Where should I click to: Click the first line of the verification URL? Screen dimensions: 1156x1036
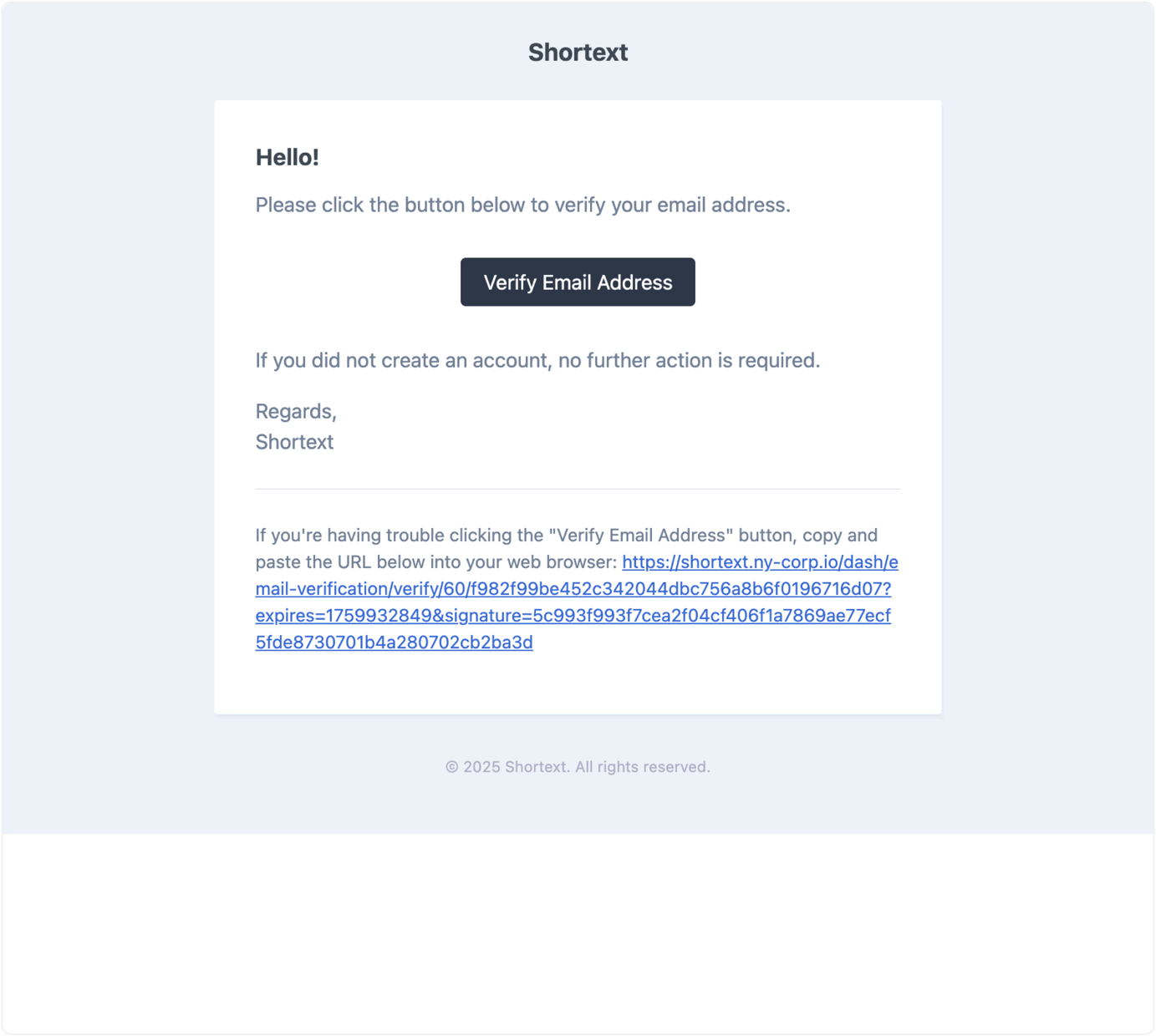click(x=761, y=561)
